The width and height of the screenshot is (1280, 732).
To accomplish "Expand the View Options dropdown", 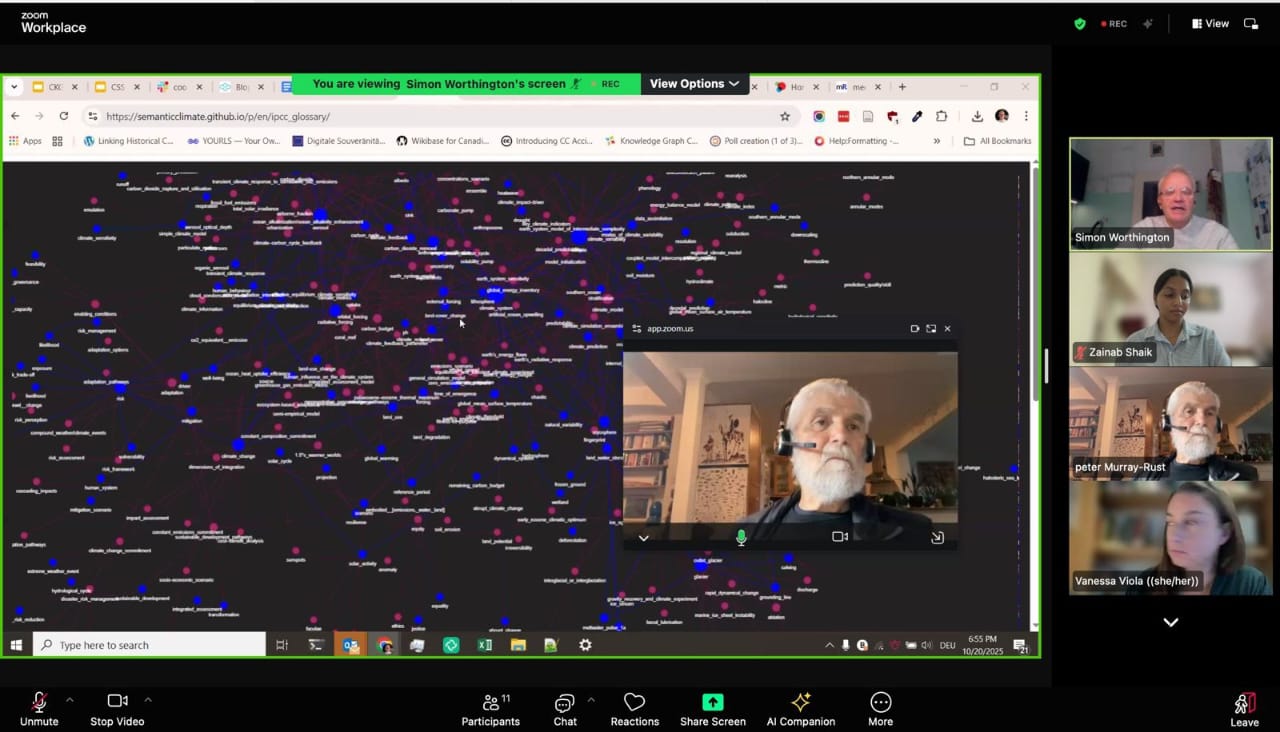I will (x=694, y=84).
